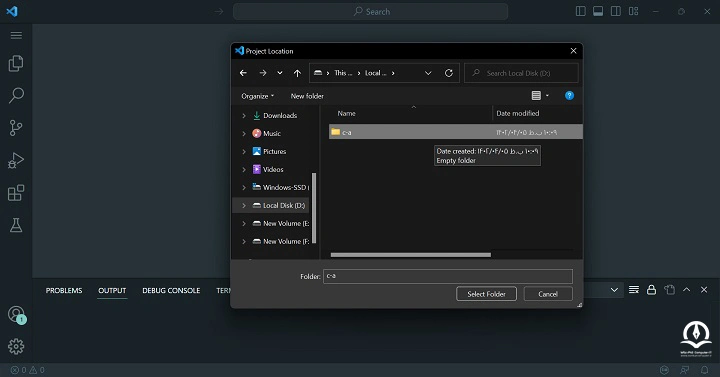
Task: Go forward in Project Location dialog
Action: click(263, 73)
